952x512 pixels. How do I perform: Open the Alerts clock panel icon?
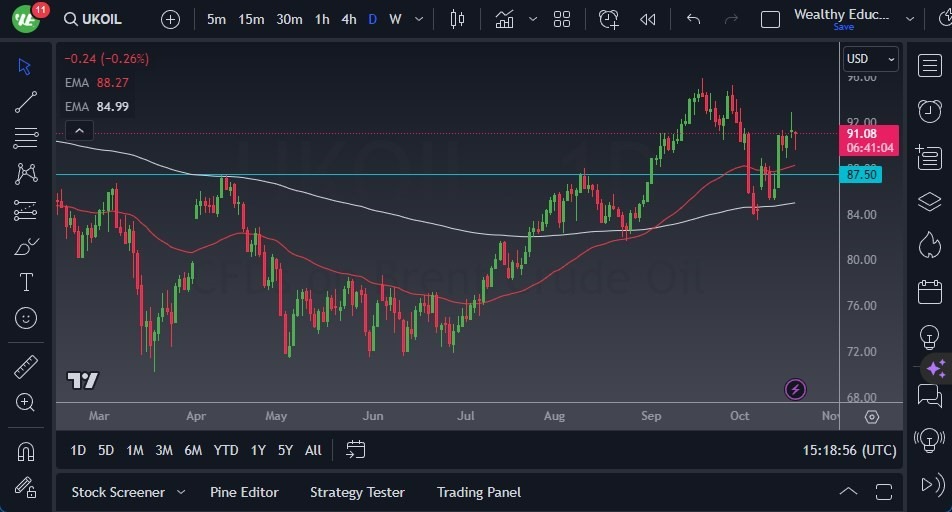tap(929, 110)
